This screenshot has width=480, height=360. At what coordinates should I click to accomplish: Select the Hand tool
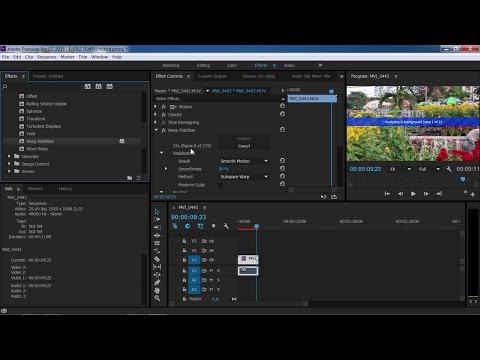click(x=157, y=290)
